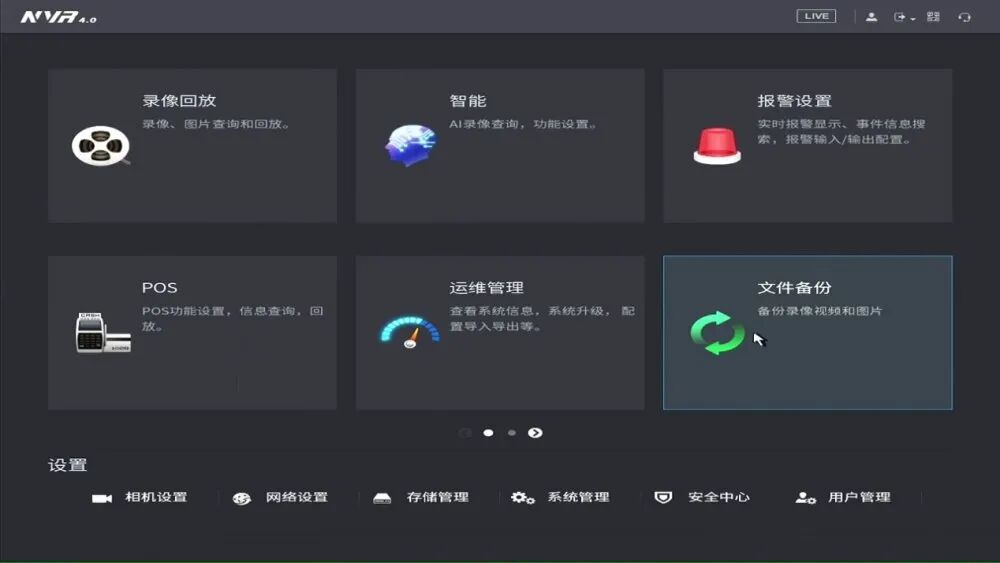The width and height of the screenshot is (1000, 563).
Task: Click the NVR 4.0 logo
Action: click(59, 17)
